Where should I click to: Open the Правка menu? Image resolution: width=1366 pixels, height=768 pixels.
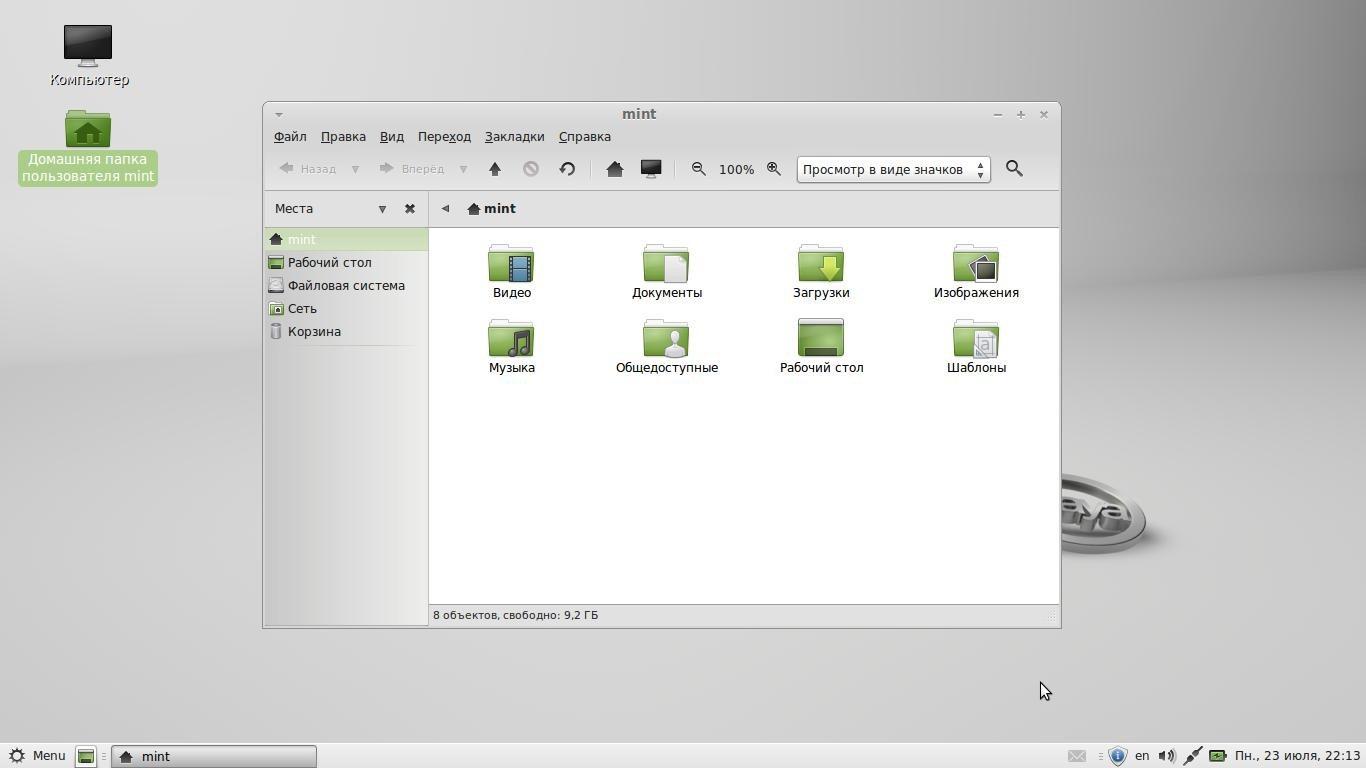coord(343,137)
